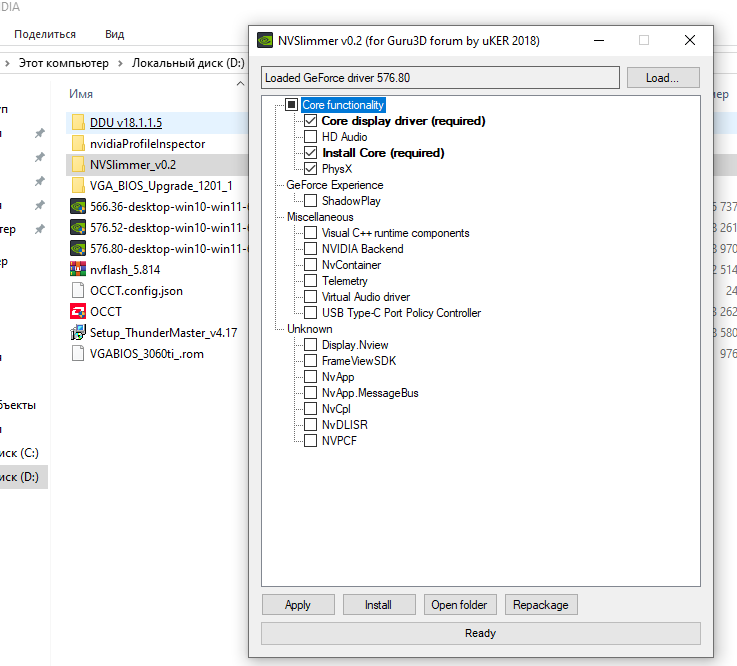Click the 576.52 NVIDIA driver installer icon
737x666 pixels.
pos(78,228)
